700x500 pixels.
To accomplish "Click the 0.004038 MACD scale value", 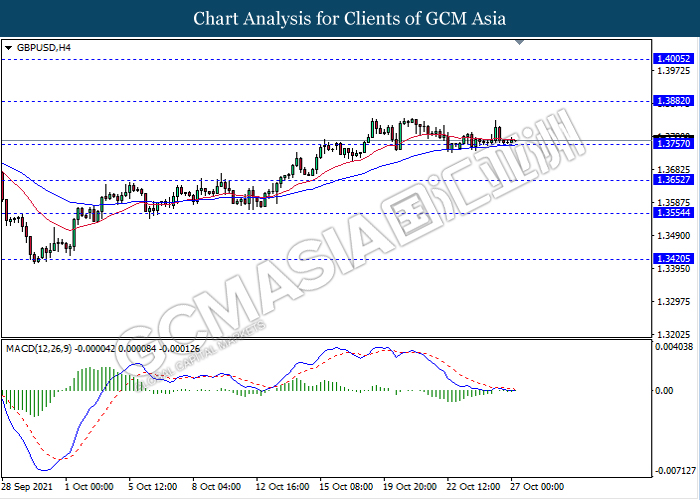I will 674,346.
